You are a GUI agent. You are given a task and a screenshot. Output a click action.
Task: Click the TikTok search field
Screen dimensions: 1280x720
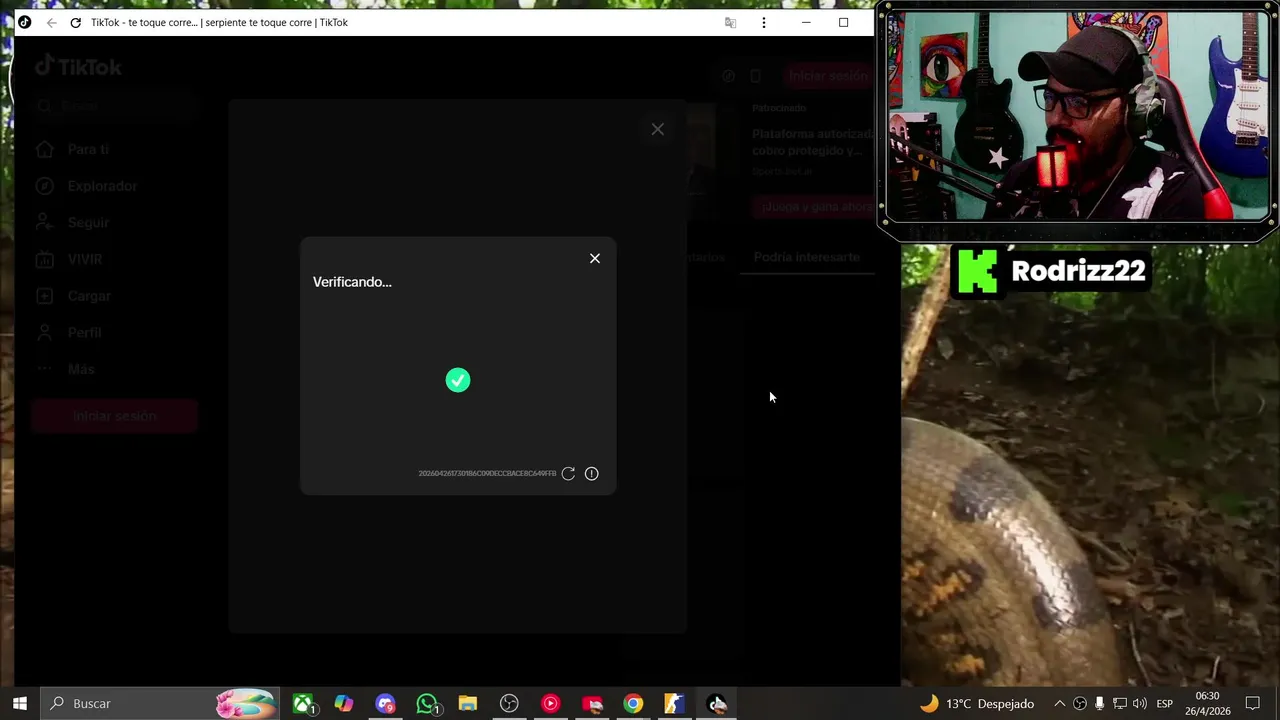coord(115,105)
